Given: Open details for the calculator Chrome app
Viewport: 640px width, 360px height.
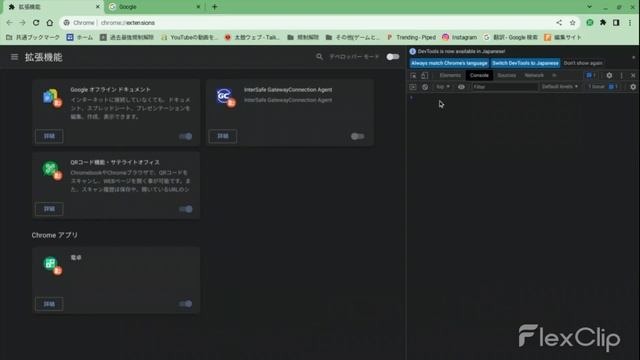Looking at the screenshot, I should pyautogui.click(x=49, y=304).
